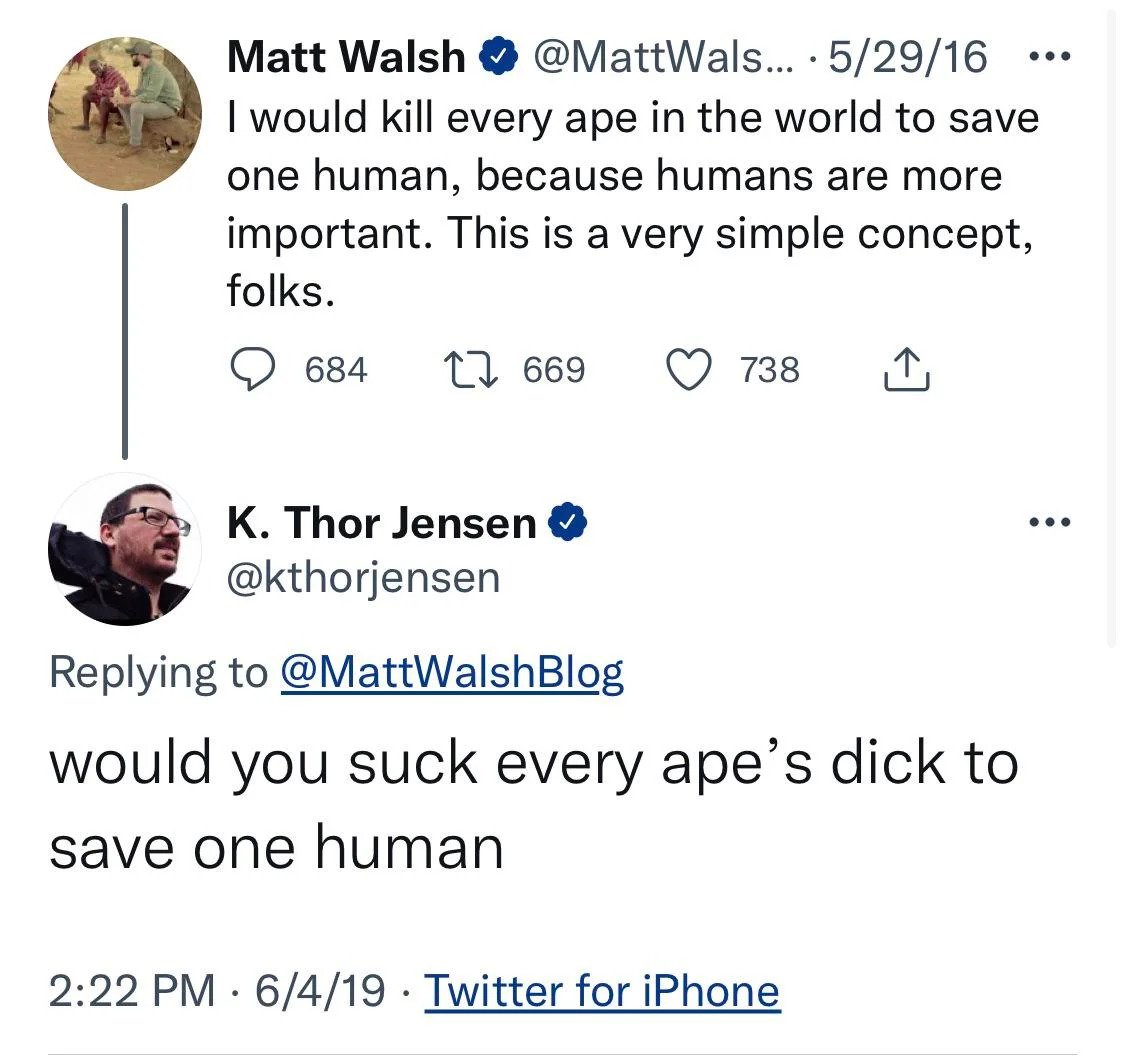Image resolution: width=1125 pixels, height=1062 pixels.
Task: Click the 5/29/16 tweet date
Action: pyautogui.click(x=907, y=59)
